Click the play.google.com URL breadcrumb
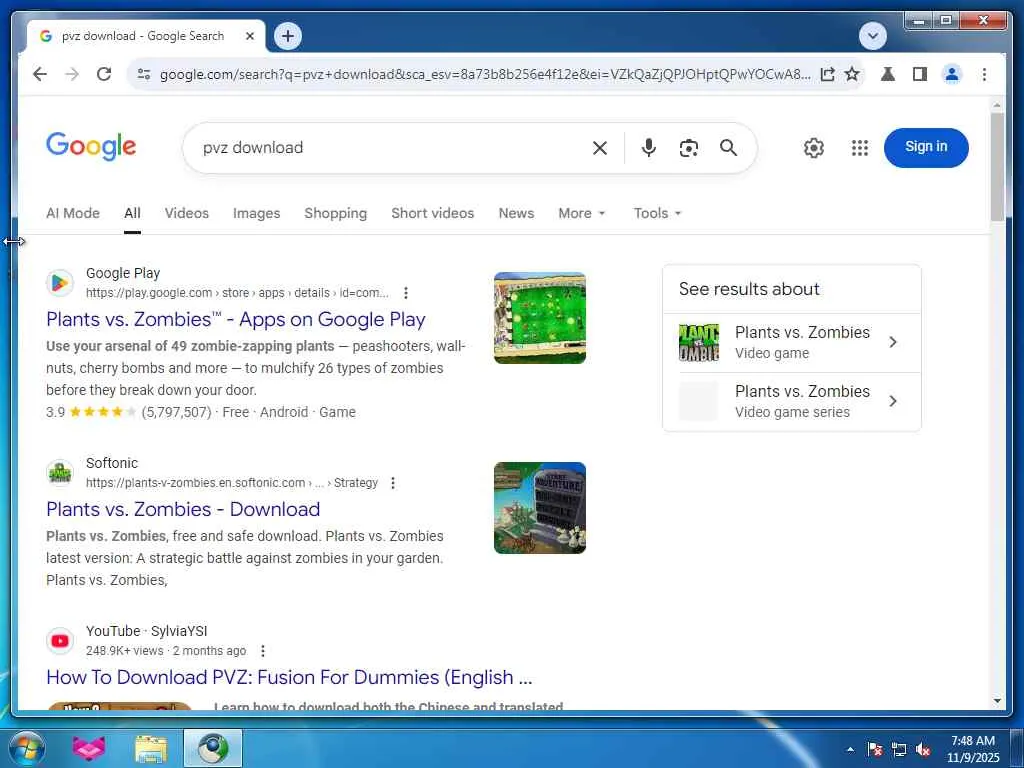Image resolution: width=1024 pixels, height=768 pixels. (237, 293)
